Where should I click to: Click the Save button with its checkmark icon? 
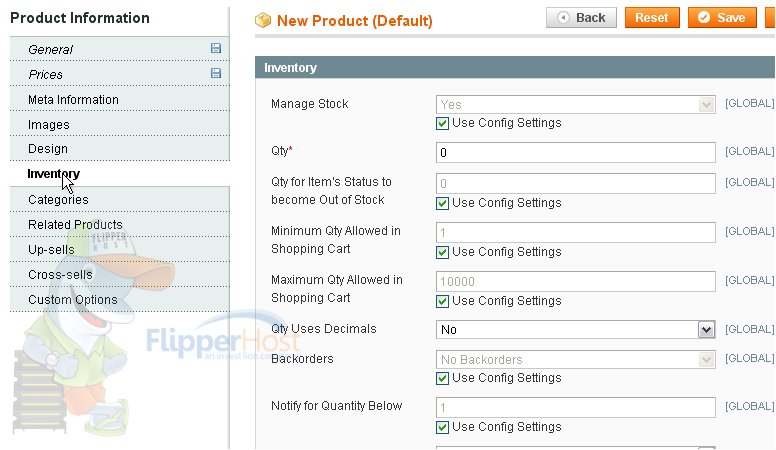coord(722,18)
